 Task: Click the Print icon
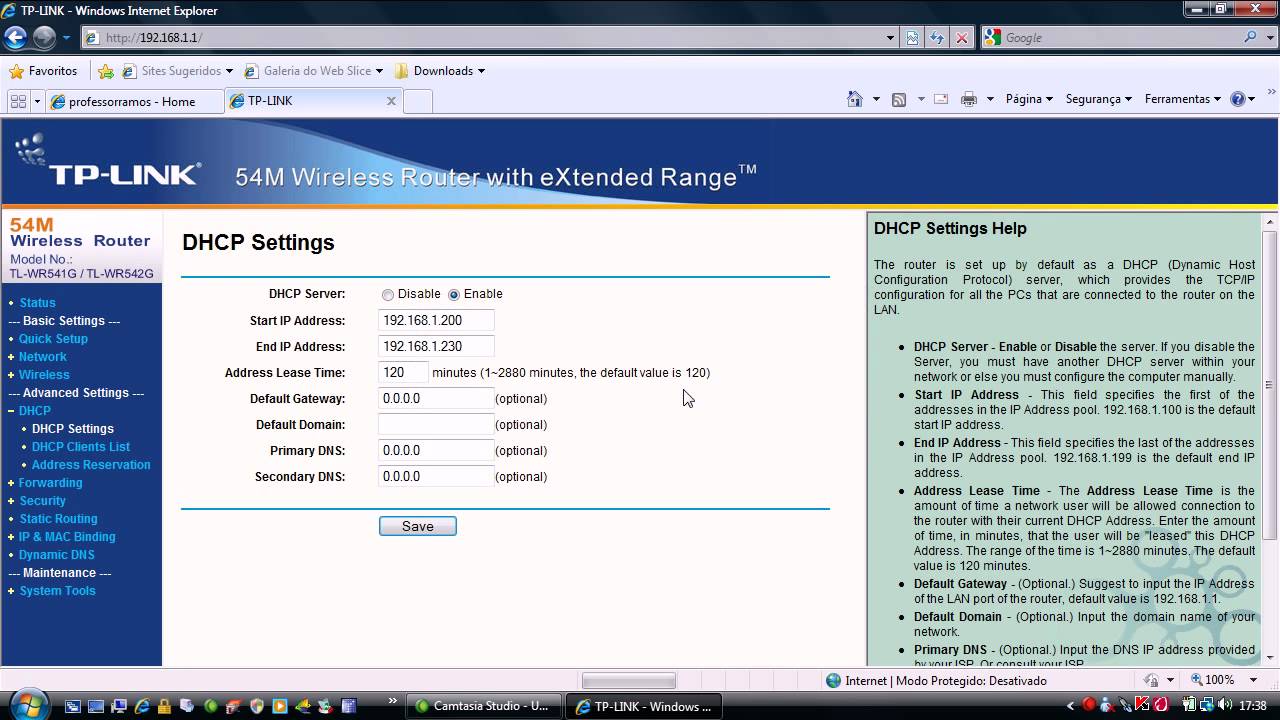[968, 99]
